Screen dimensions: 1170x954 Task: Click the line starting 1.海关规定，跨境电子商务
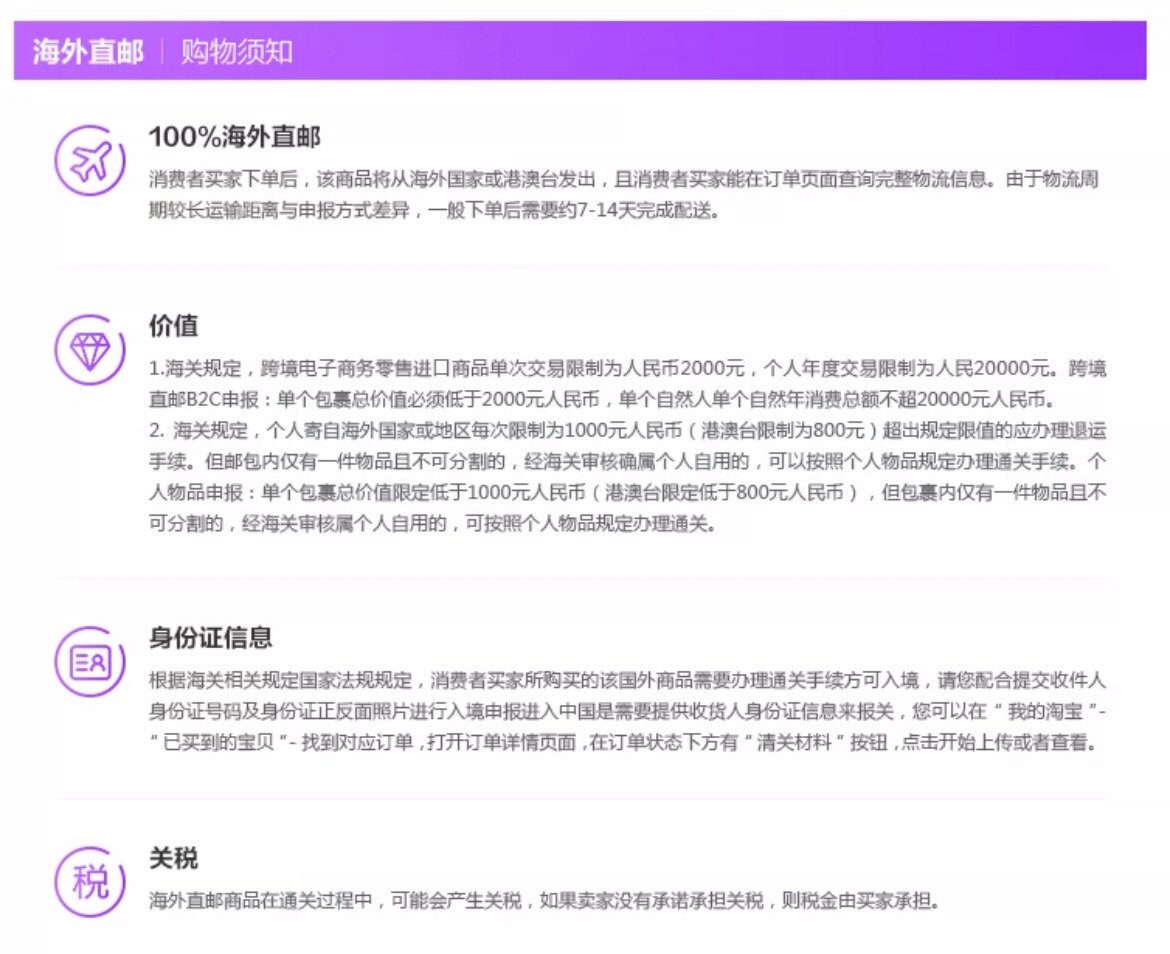[628, 368]
